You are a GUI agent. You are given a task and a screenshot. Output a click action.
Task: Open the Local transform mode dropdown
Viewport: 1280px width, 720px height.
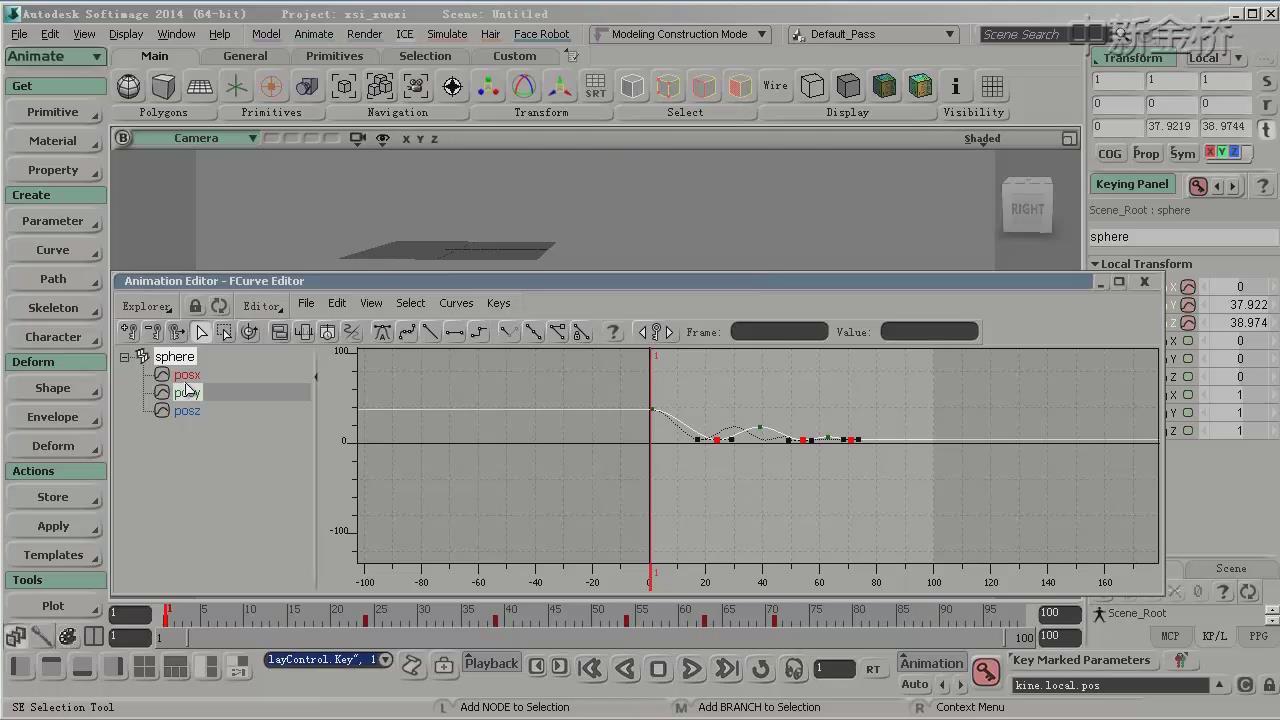pyautogui.click(x=1214, y=57)
